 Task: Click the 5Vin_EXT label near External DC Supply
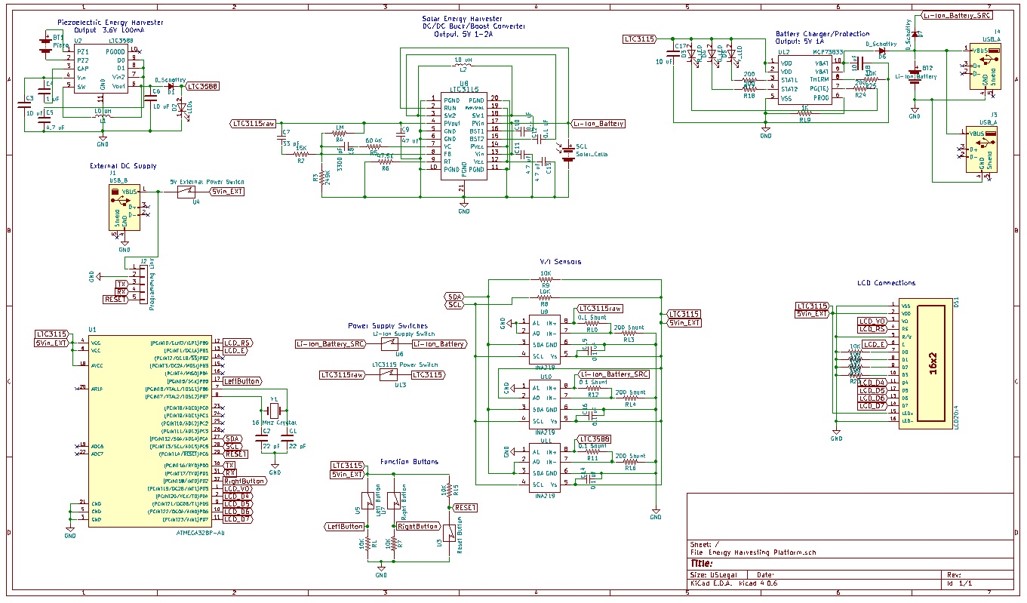pyautogui.click(x=226, y=191)
